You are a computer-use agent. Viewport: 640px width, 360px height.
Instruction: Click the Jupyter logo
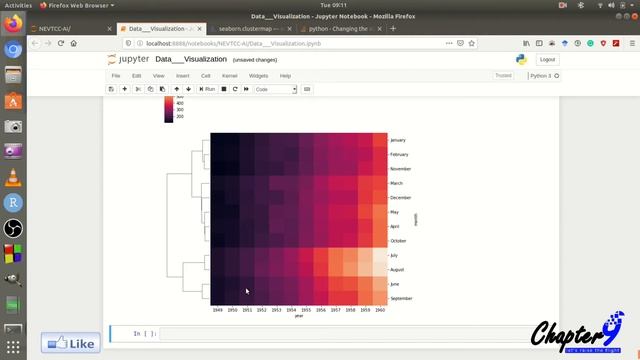(x=129, y=59)
